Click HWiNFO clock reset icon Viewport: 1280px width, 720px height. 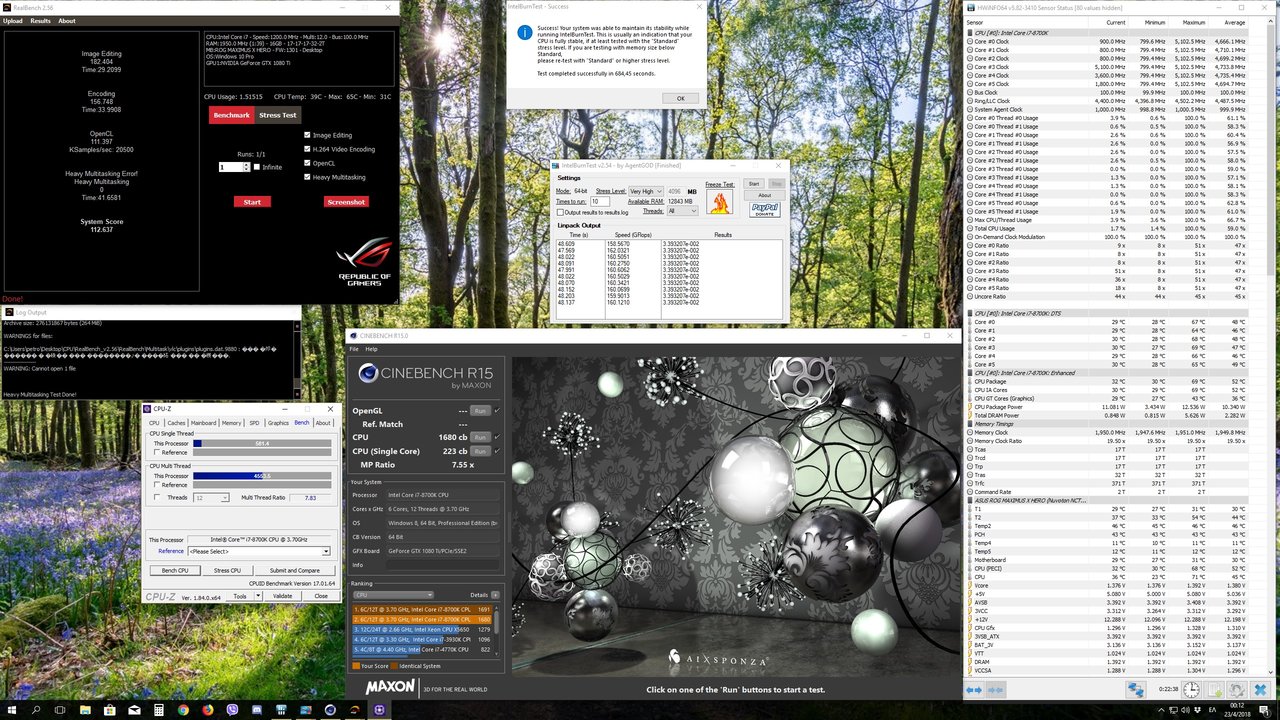[x=1191, y=690]
